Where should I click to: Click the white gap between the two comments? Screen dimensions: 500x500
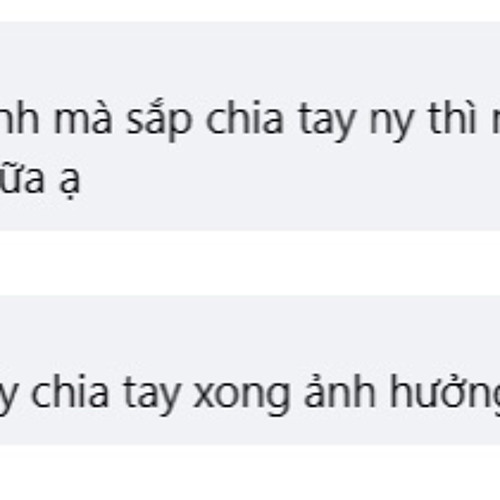click(x=250, y=263)
